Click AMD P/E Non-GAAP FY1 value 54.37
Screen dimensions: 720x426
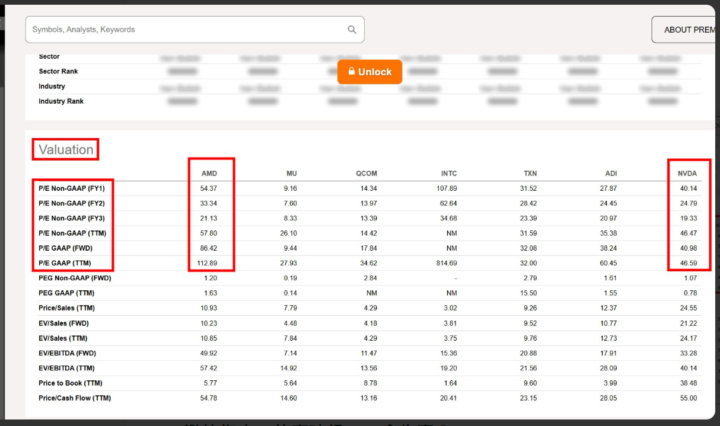click(x=208, y=188)
